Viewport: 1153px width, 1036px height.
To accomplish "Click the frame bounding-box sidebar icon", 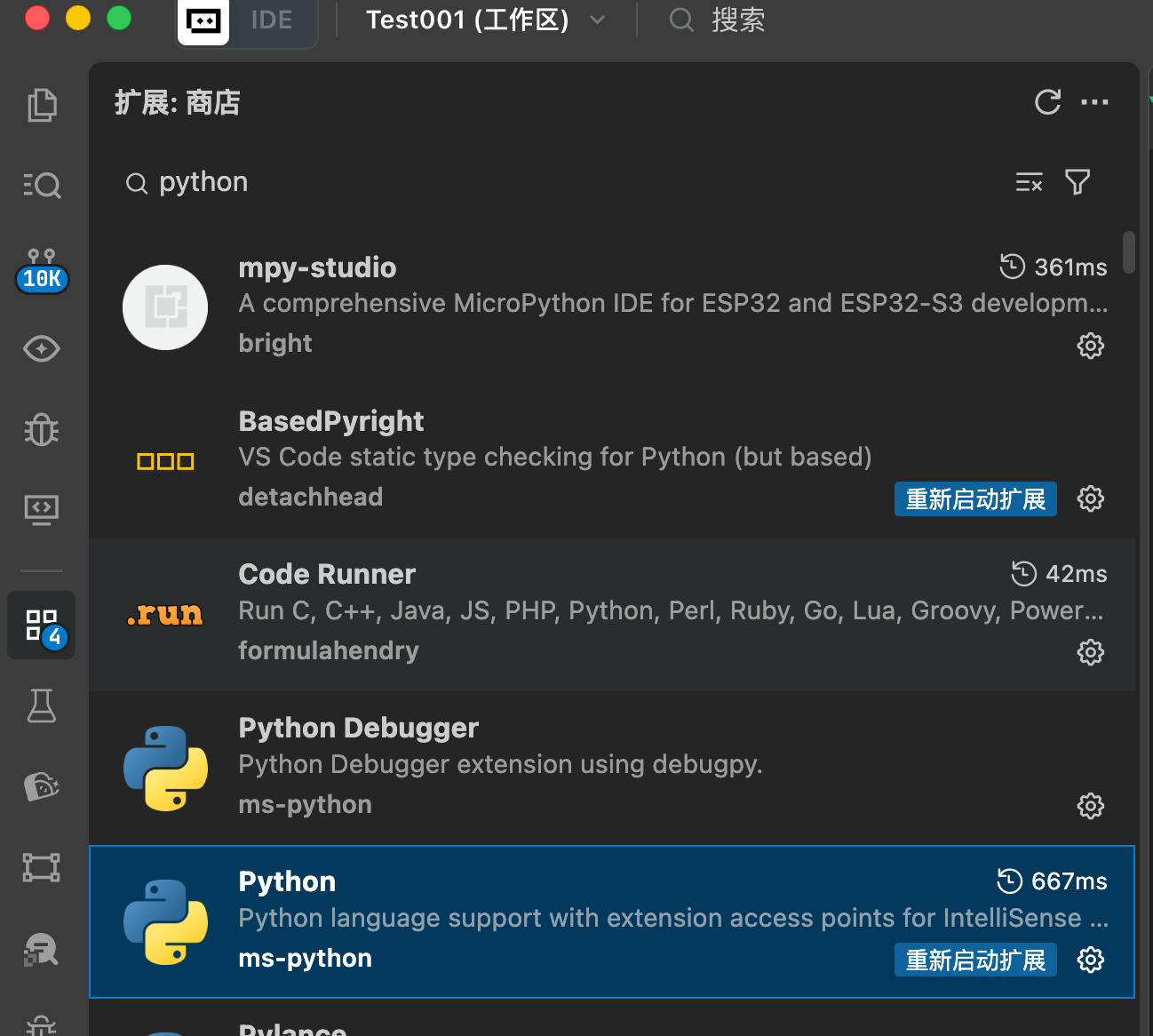I will 42,867.
